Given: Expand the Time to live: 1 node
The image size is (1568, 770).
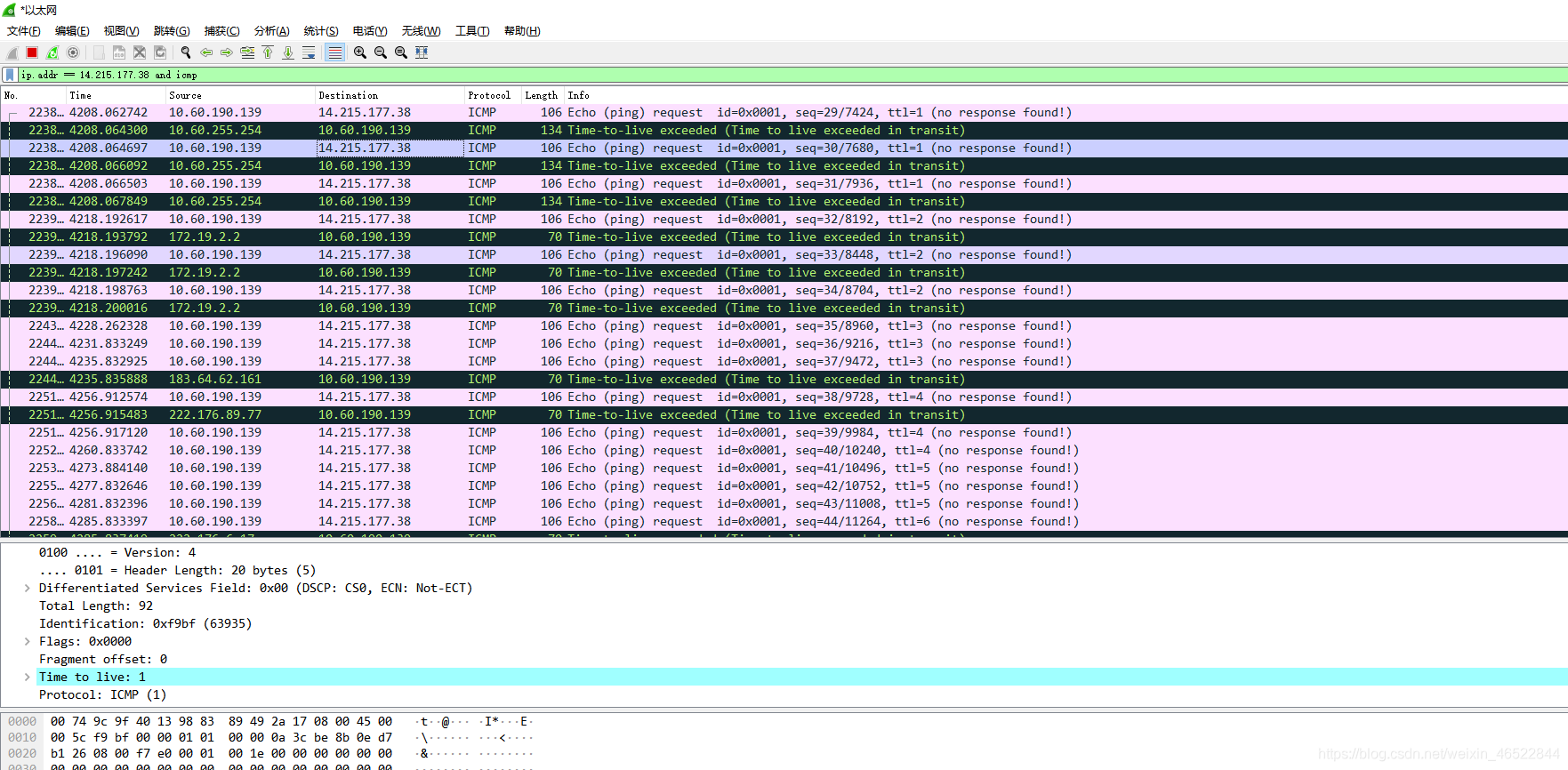Looking at the screenshot, I should pos(27,678).
